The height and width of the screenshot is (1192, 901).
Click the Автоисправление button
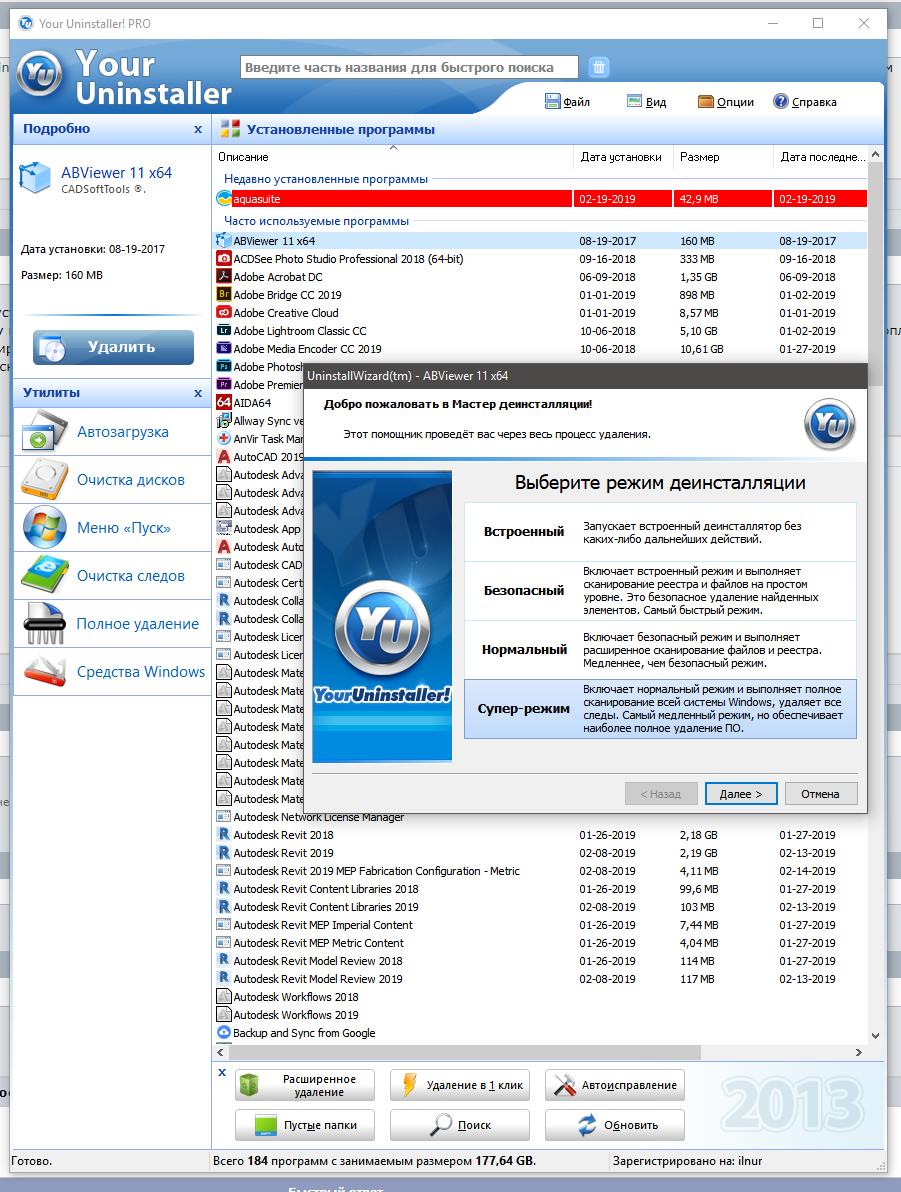coord(614,1086)
